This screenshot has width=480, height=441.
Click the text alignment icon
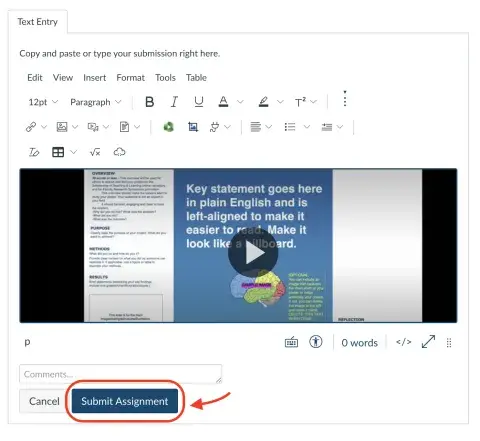coord(256,127)
